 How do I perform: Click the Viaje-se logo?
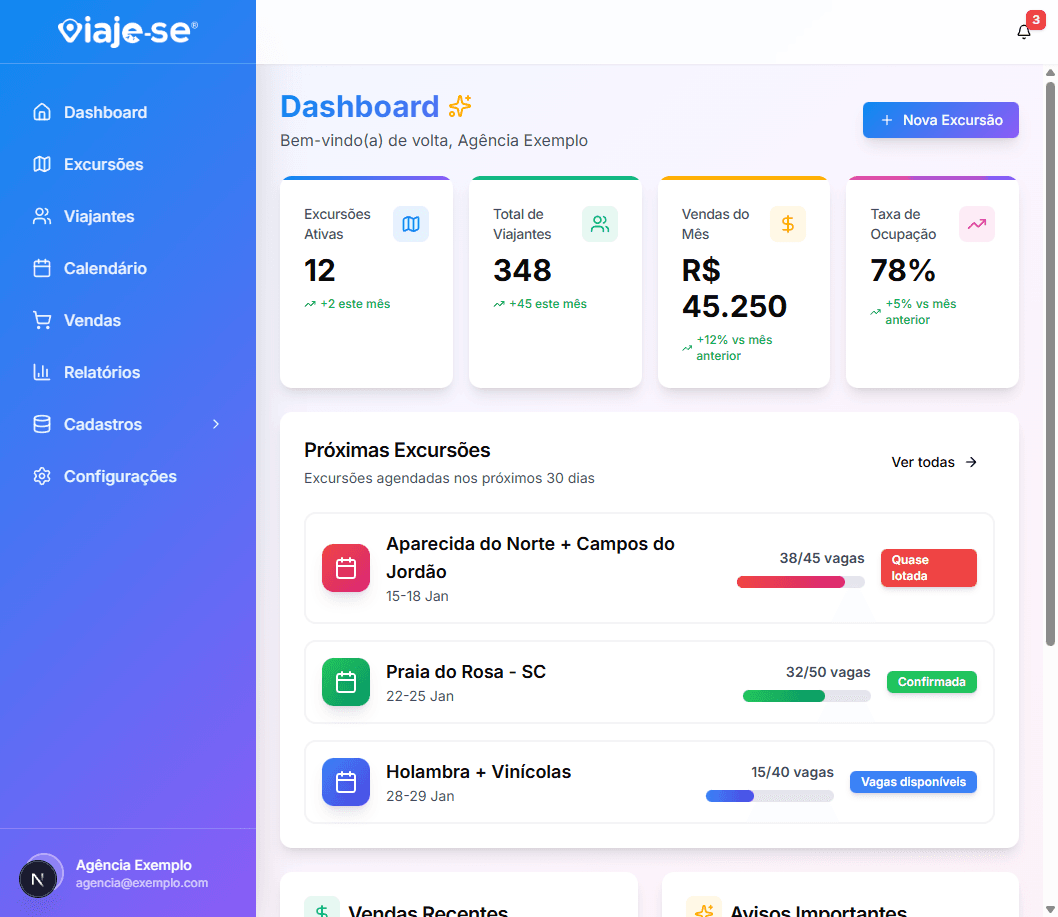127,31
